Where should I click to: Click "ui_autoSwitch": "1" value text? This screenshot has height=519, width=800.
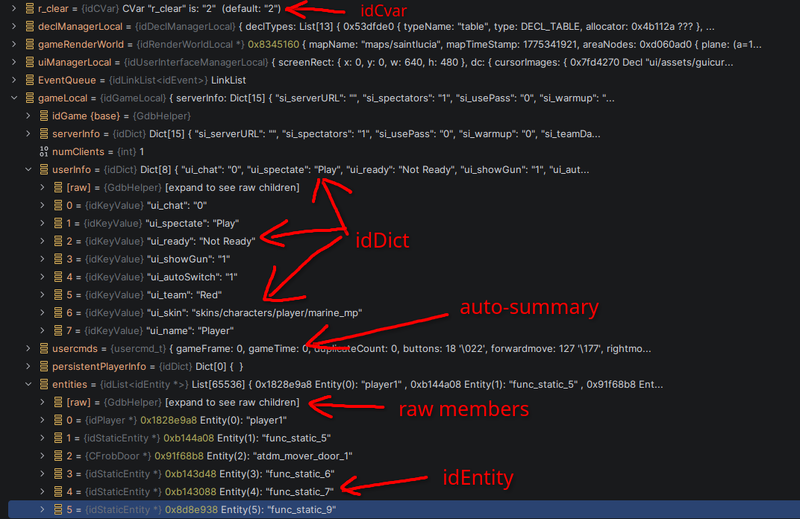tap(192, 277)
